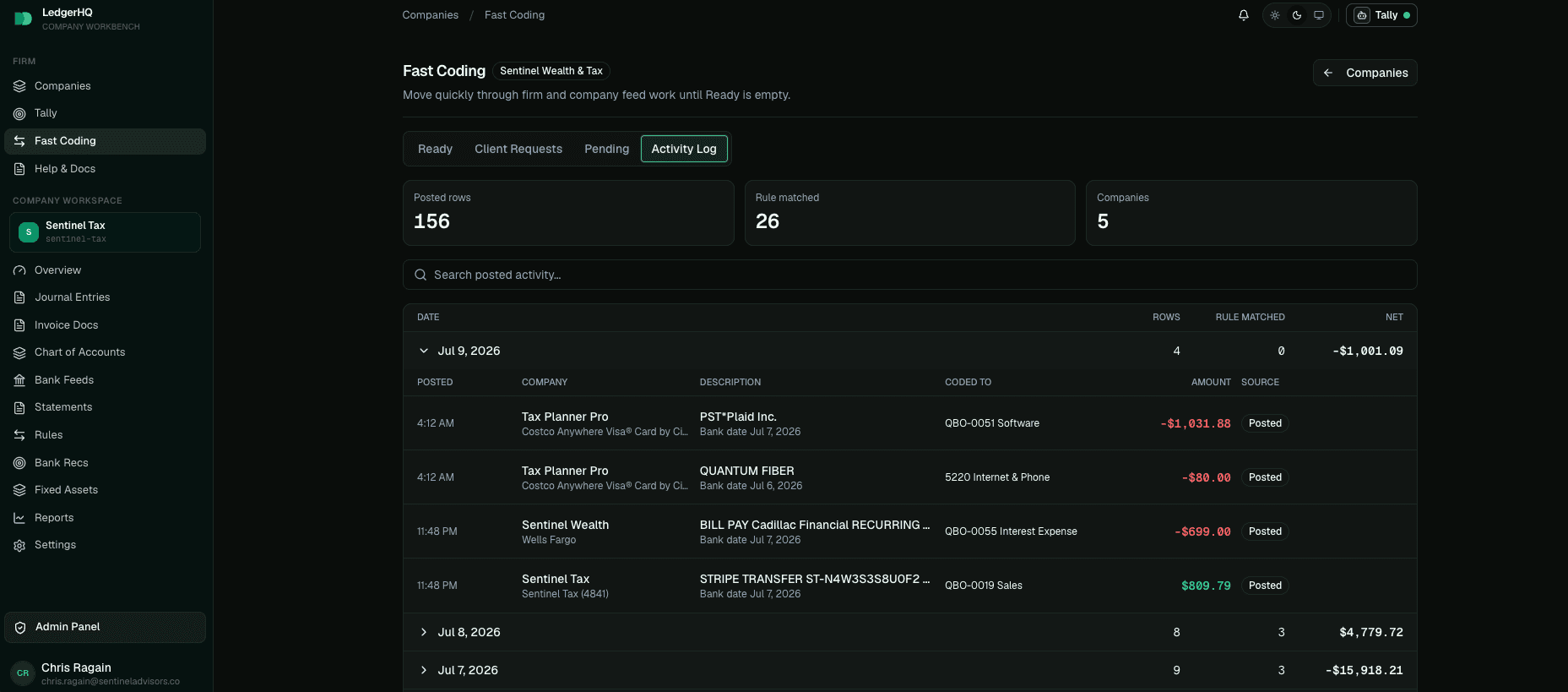Click QBO-0055 Interest Expense account
This screenshot has height=692, width=1568.
point(1011,531)
